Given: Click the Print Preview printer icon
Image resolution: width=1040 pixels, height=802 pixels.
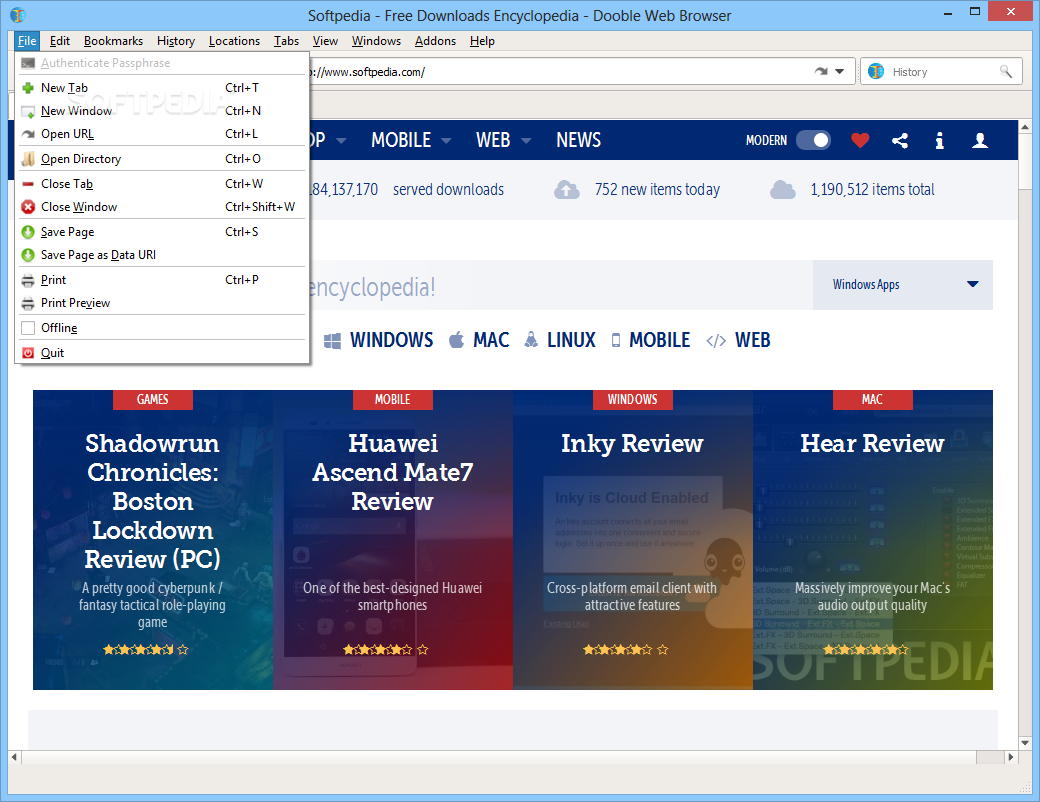Looking at the screenshot, I should click(28, 303).
